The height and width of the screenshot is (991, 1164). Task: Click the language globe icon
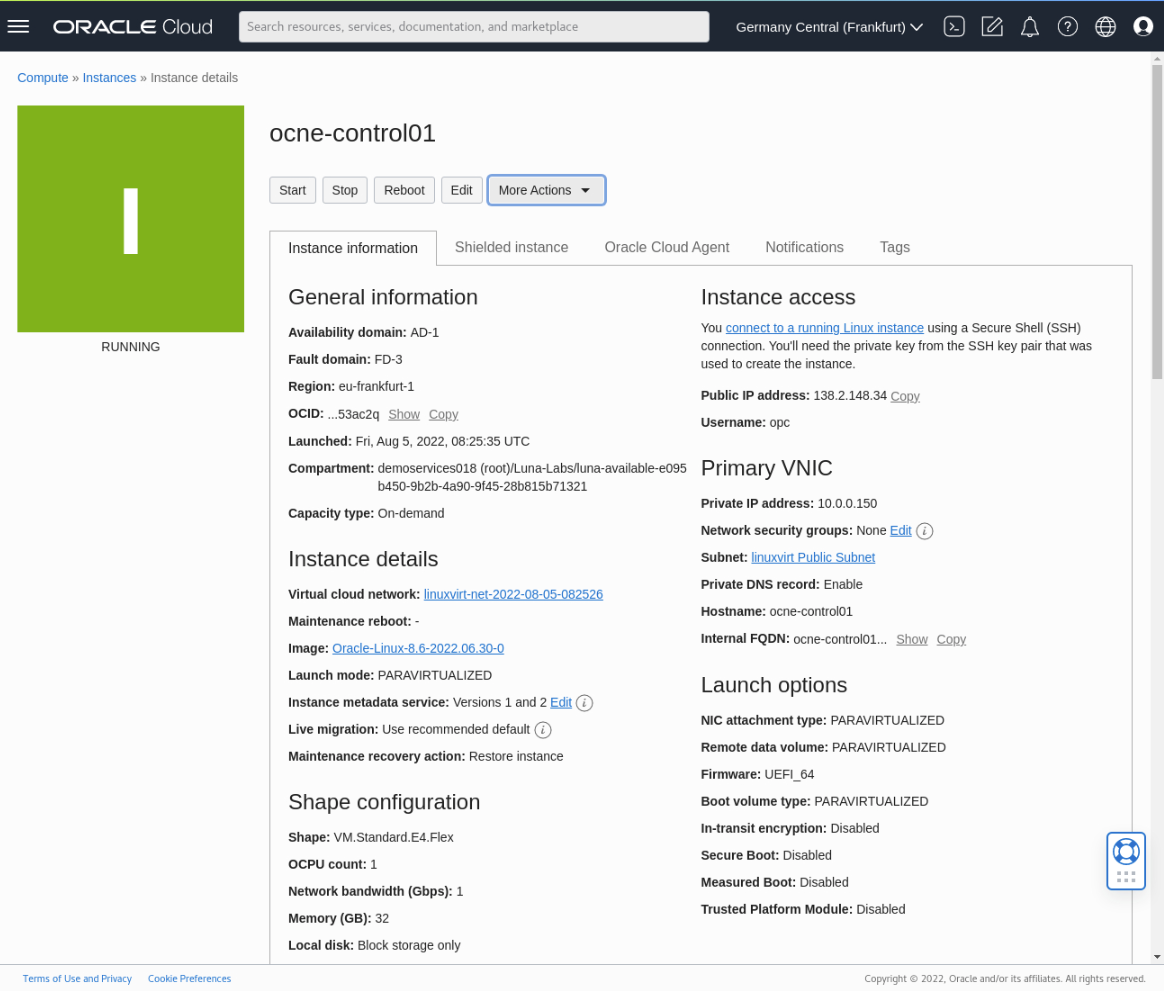[x=1105, y=26]
